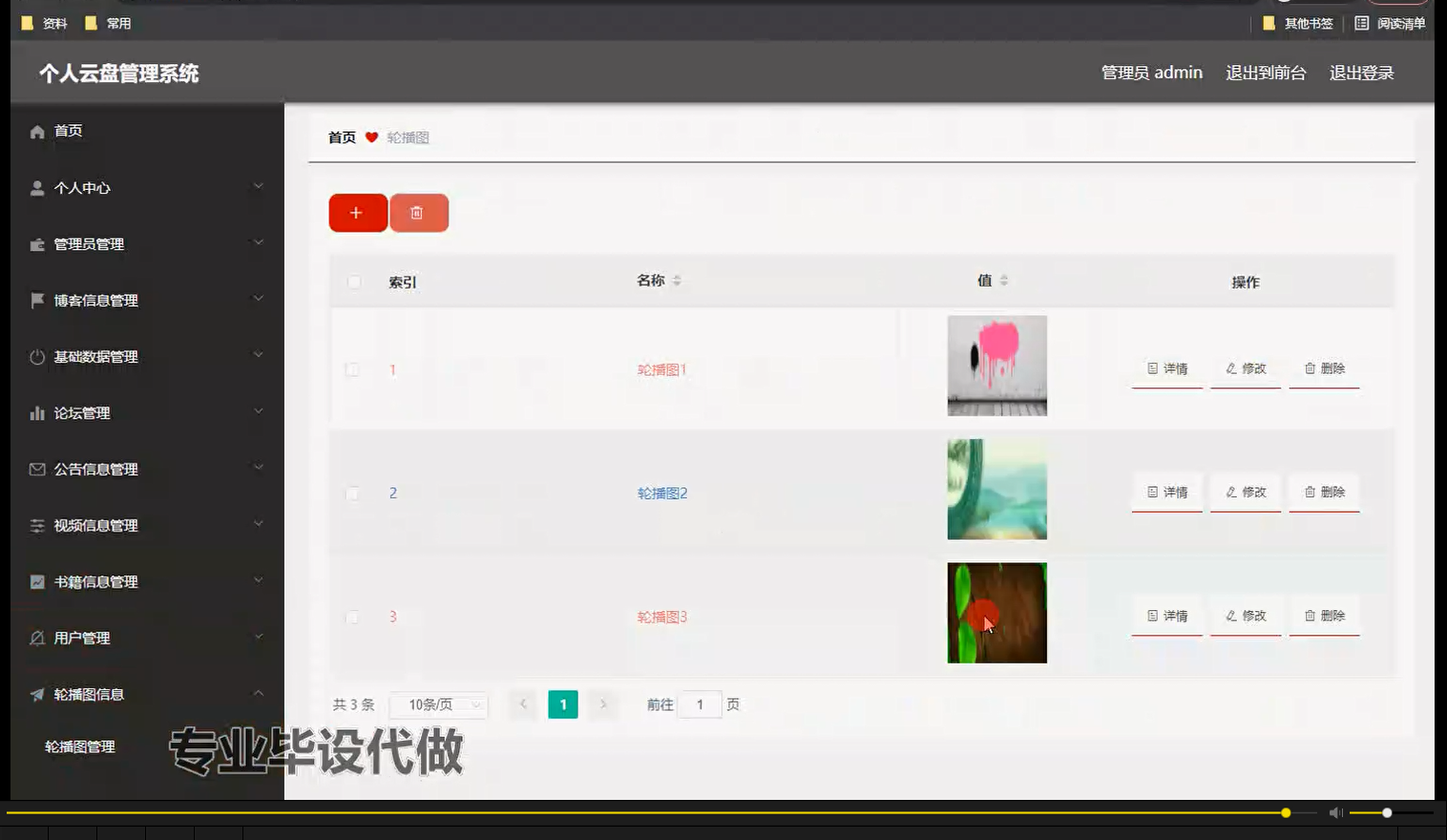Click the 轮播图信息 send icon
This screenshot has height=840, width=1447.
pyautogui.click(x=35, y=694)
